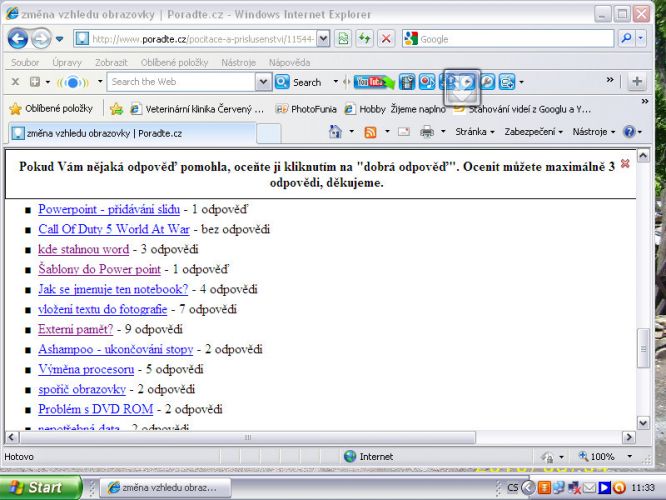Screen dimensions: 666x500
Task: Click the film clip toolbar icon
Action: (x=407, y=82)
